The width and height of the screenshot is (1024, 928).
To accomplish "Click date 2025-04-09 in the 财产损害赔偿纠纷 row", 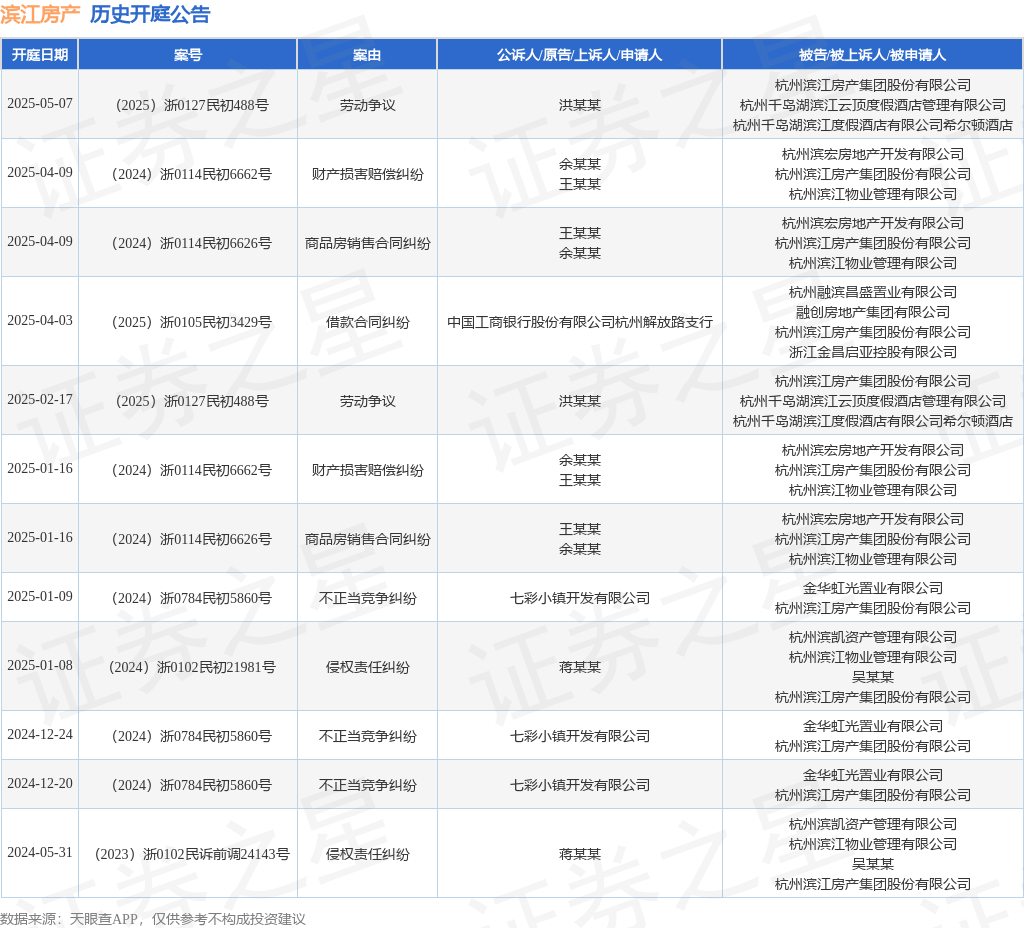I will click(40, 172).
